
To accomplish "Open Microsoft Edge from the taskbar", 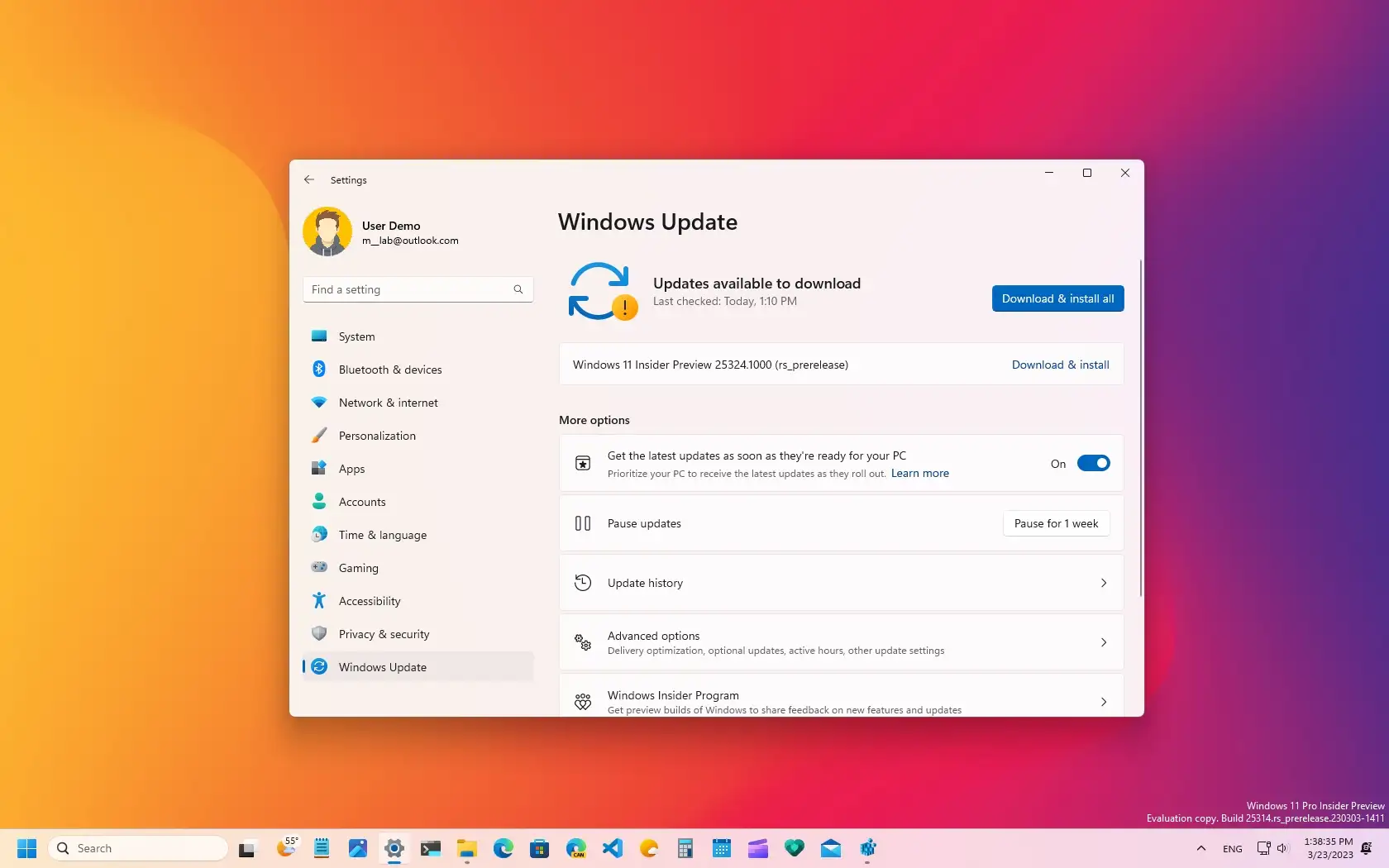I will tap(504, 848).
